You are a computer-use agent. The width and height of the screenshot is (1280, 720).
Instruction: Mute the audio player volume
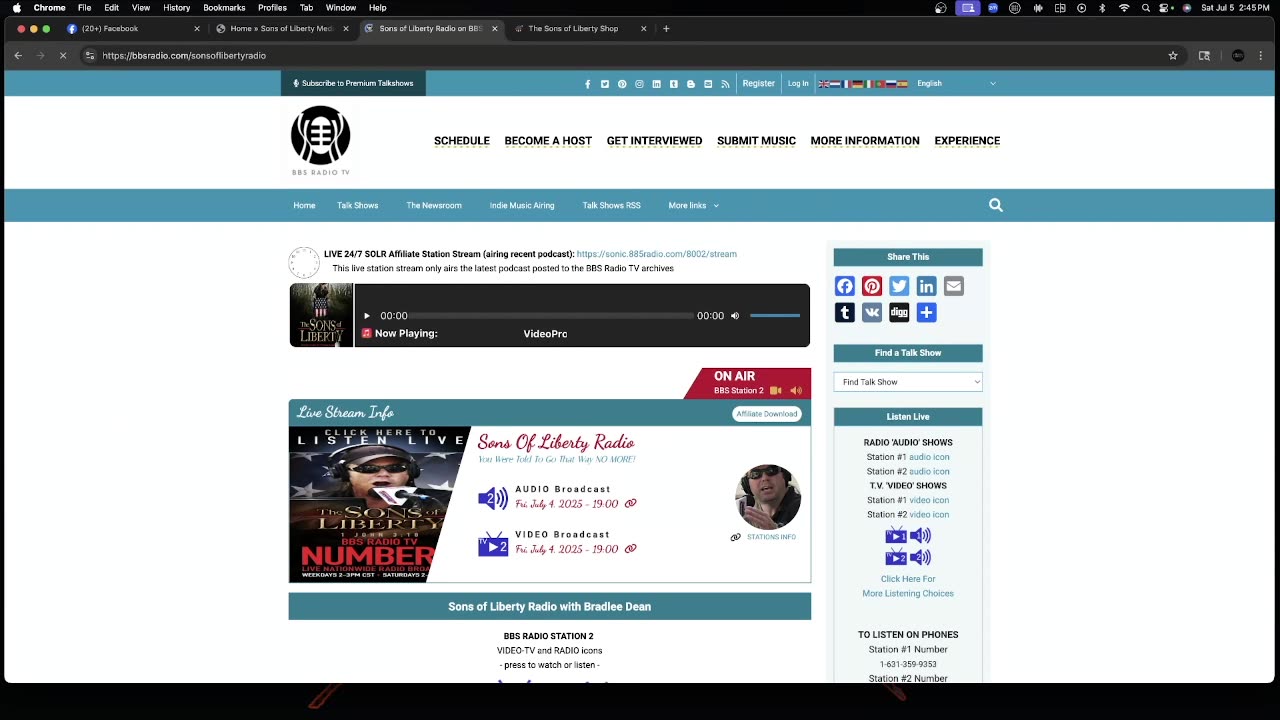coord(735,316)
